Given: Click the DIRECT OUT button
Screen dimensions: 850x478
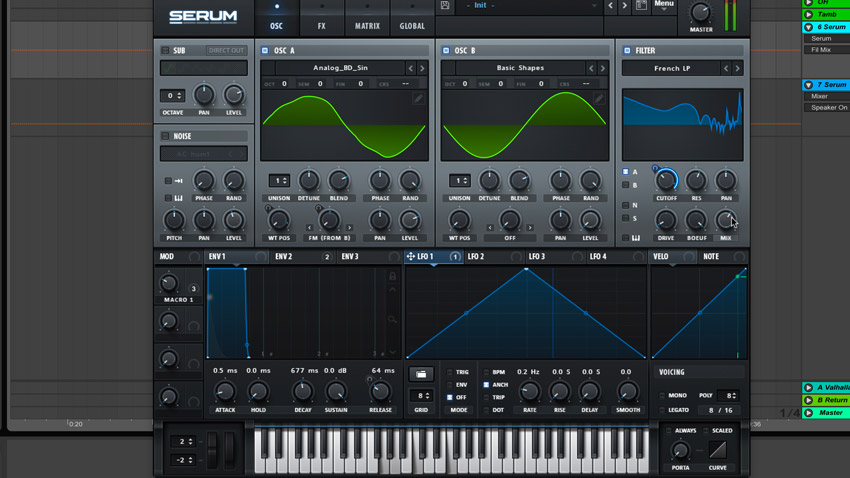Looking at the screenshot, I should coord(227,50).
